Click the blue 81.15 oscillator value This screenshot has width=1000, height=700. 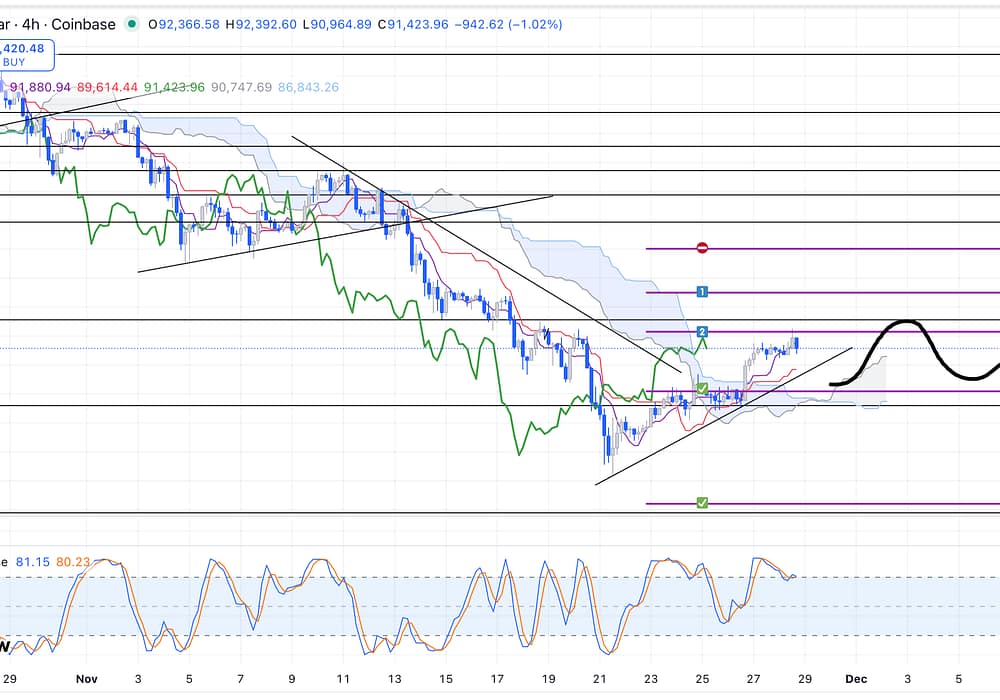(31, 562)
